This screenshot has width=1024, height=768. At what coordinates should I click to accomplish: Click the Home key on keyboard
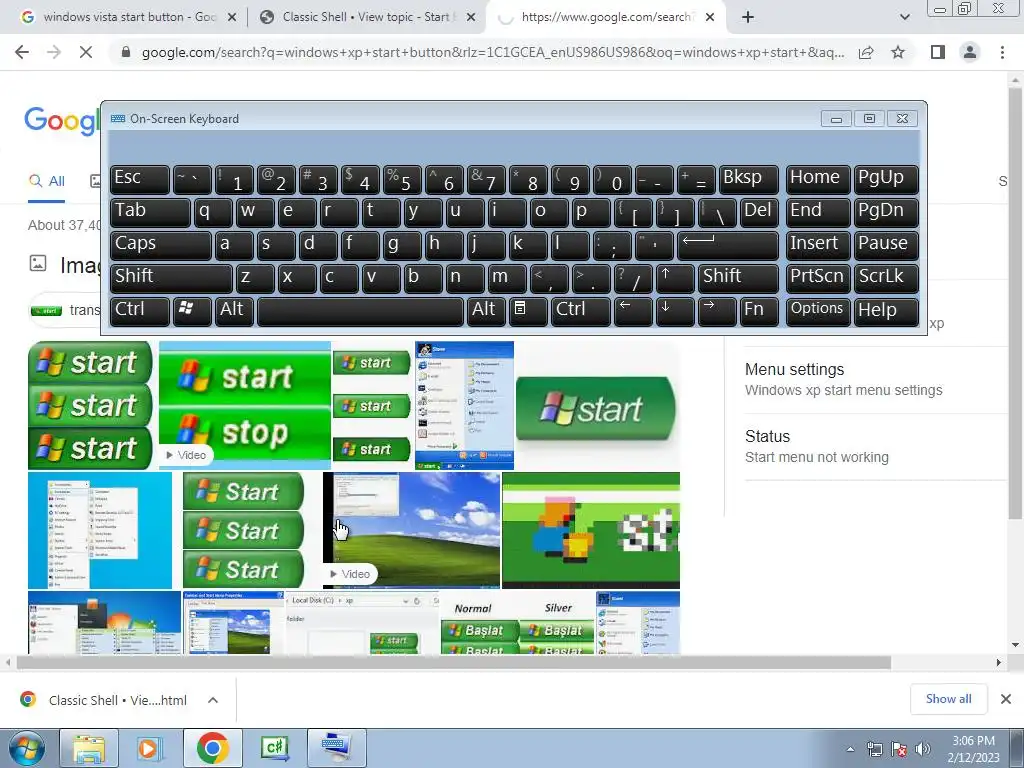point(818,179)
